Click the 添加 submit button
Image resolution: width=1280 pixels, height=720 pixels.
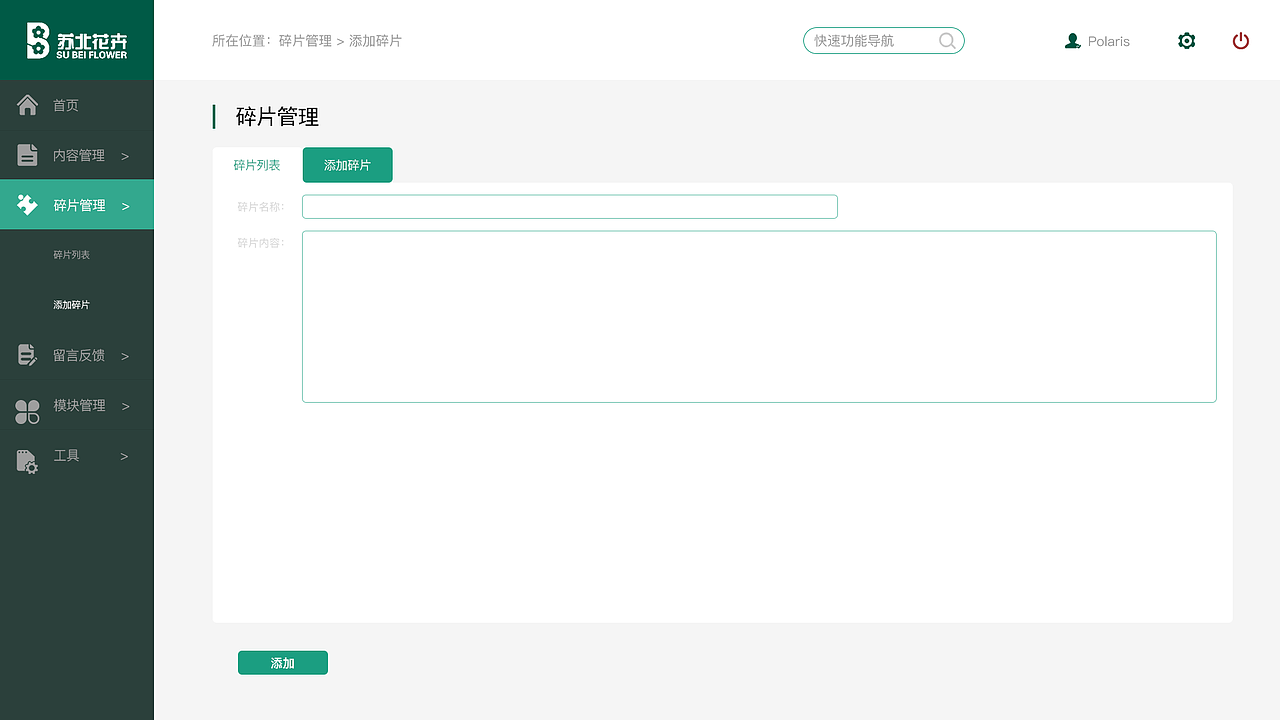click(283, 663)
